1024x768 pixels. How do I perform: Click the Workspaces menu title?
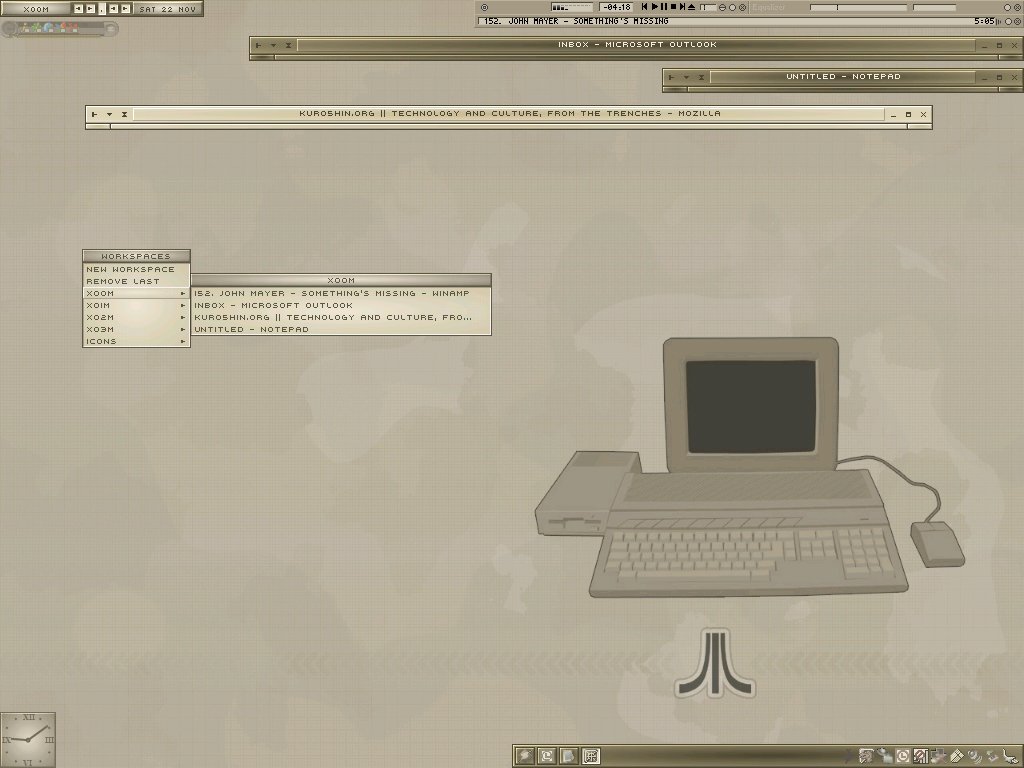[136, 256]
